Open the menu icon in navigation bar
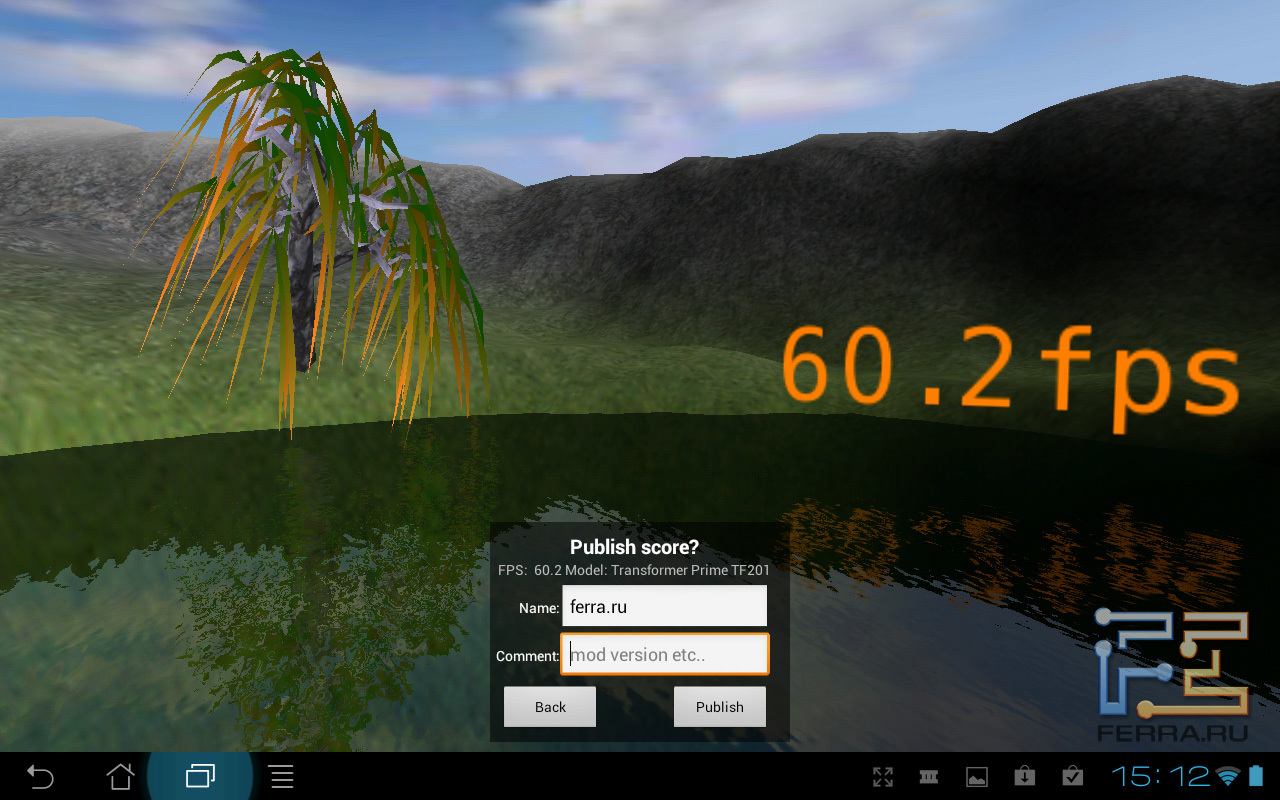 pos(282,776)
